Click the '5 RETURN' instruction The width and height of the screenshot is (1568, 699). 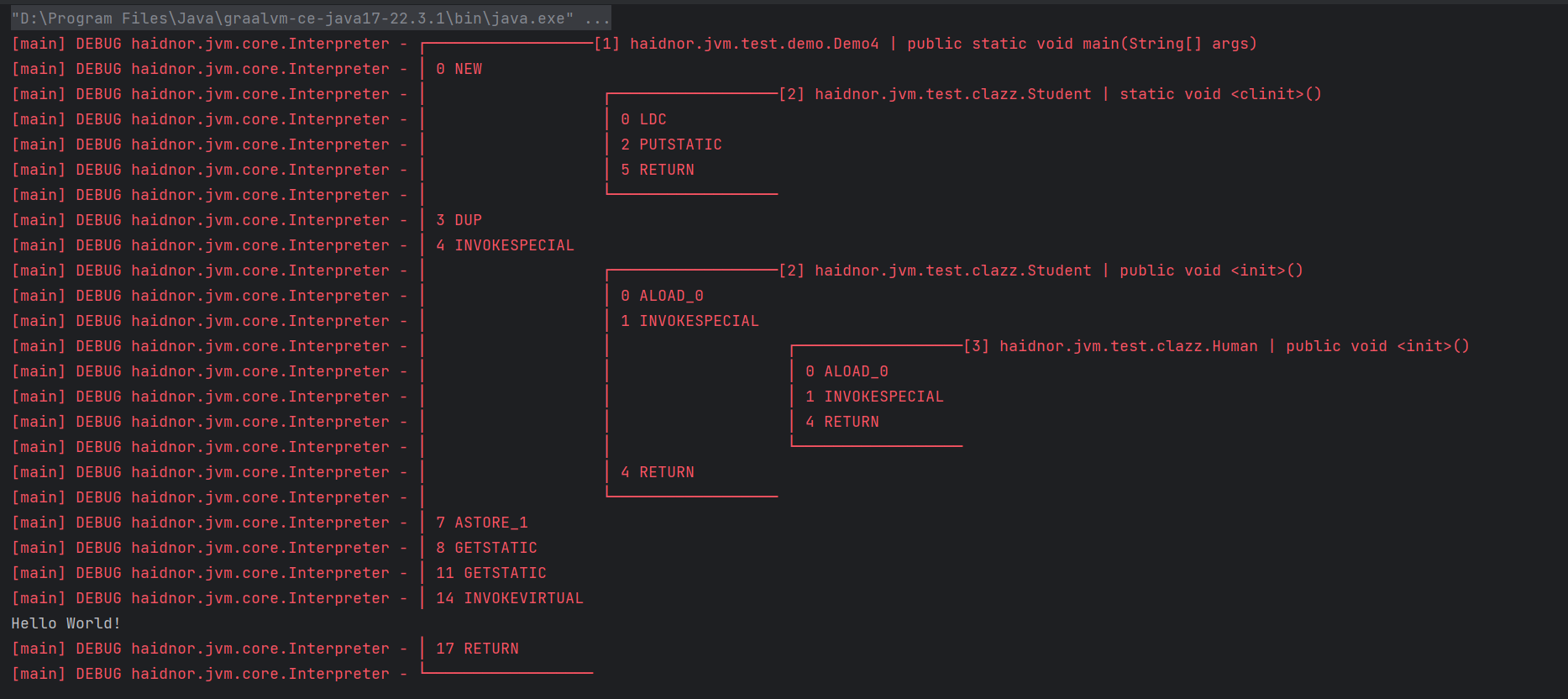pos(658,170)
